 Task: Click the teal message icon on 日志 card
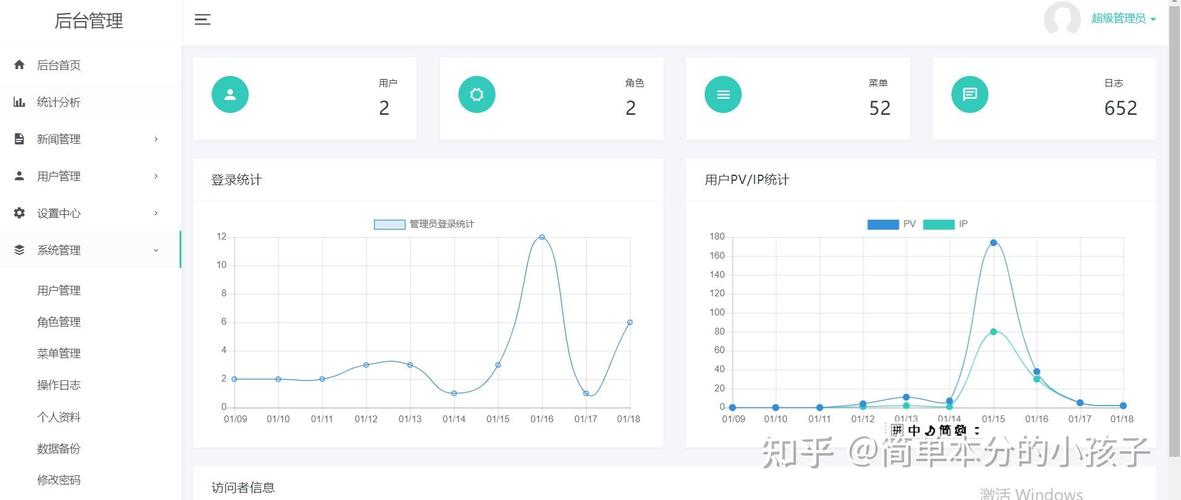(x=969, y=95)
